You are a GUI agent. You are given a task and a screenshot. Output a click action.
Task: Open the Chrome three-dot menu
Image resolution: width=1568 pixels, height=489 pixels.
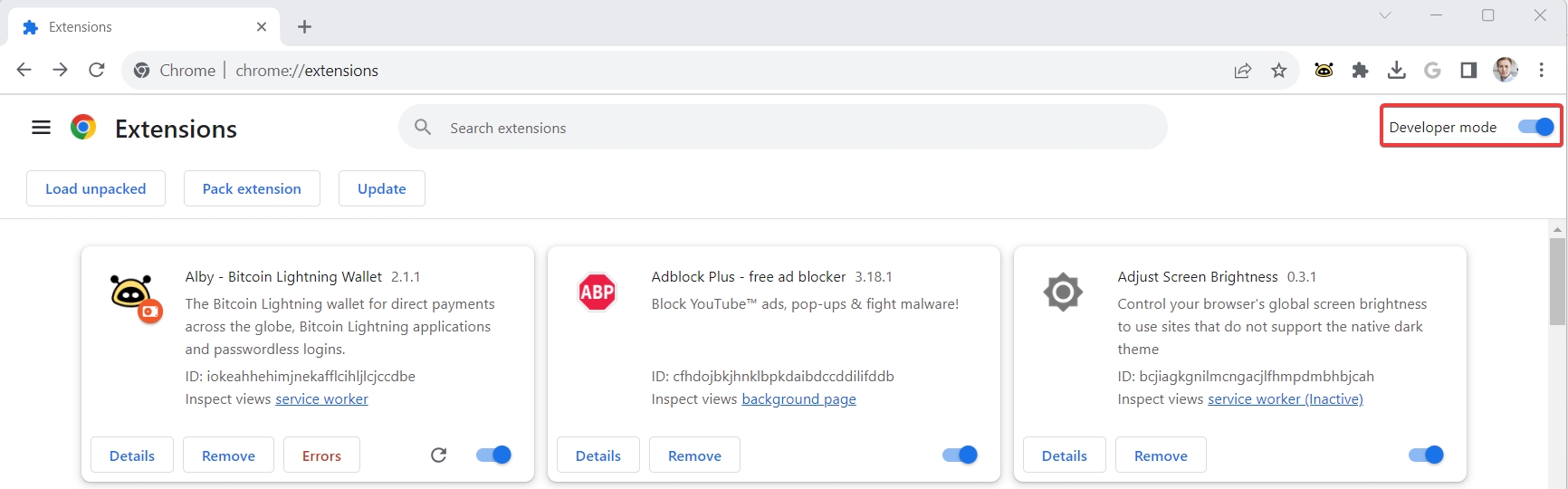(x=1541, y=71)
